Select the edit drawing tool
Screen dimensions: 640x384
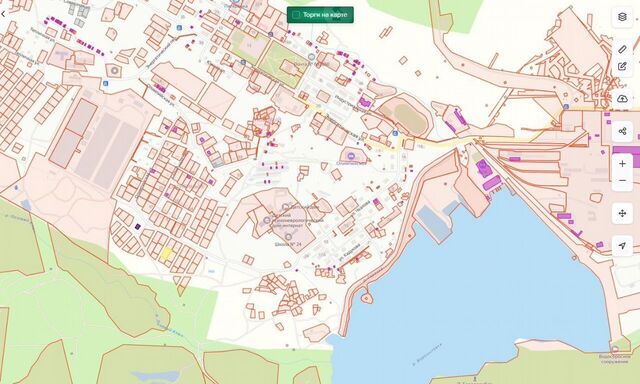click(x=622, y=66)
